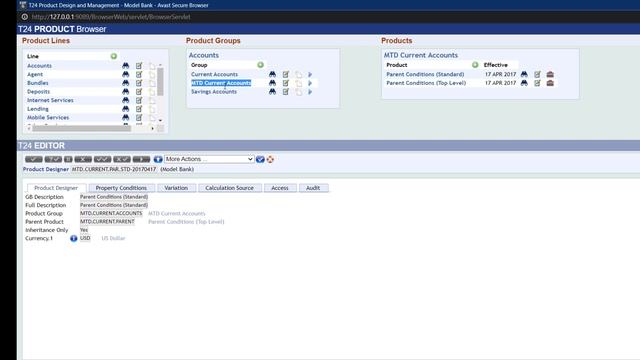640x360 pixels.
Task: Switch to the Product Designer tab
Action: [x=56, y=188]
